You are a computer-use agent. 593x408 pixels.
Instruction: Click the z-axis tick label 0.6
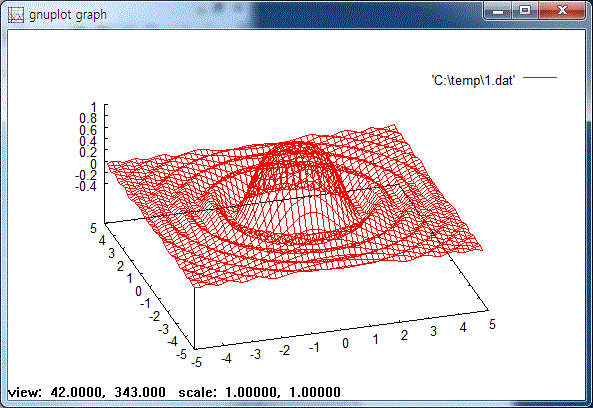(x=88, y=130)
